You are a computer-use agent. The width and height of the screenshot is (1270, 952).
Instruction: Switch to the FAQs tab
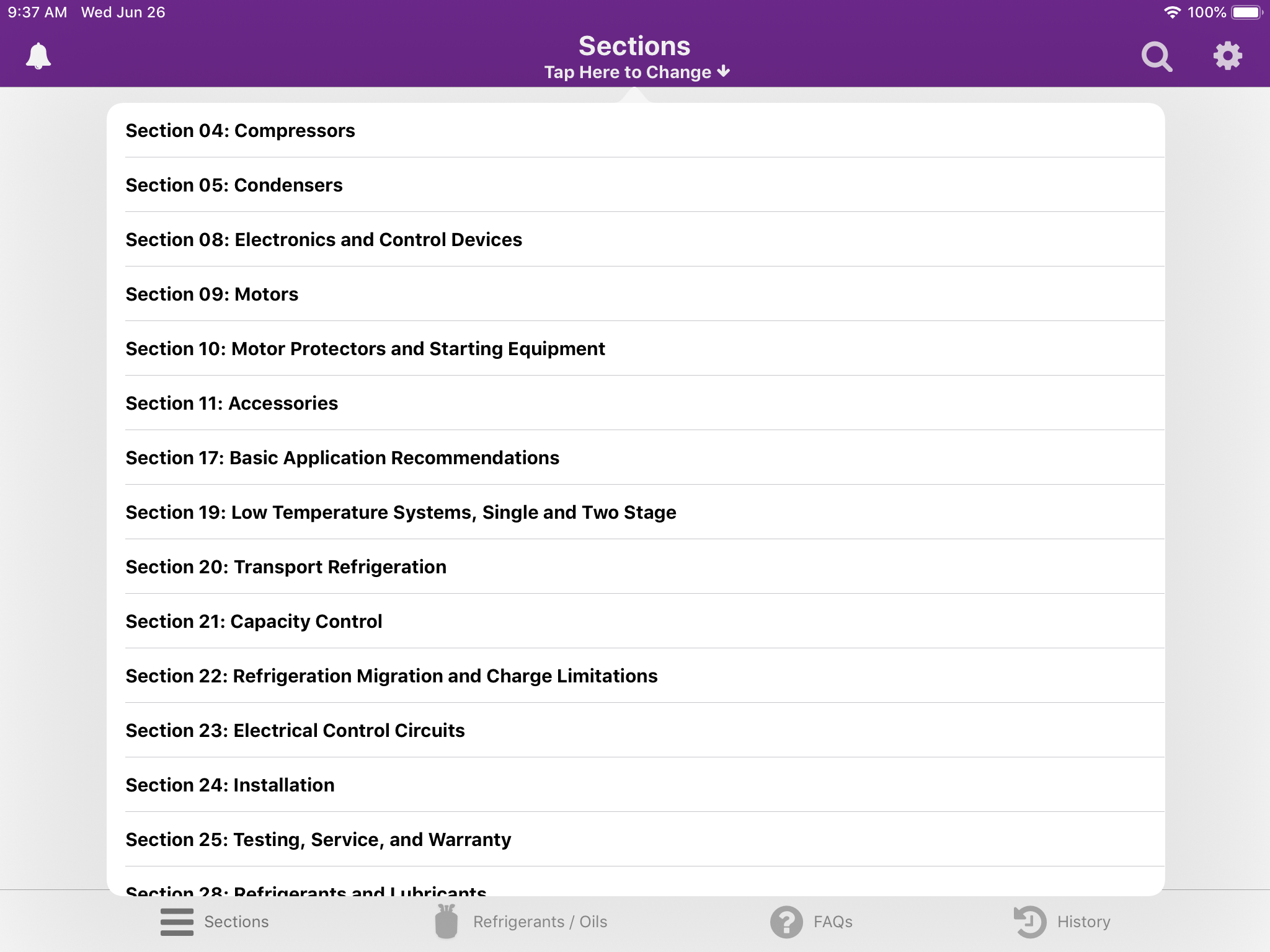(832, 922)
